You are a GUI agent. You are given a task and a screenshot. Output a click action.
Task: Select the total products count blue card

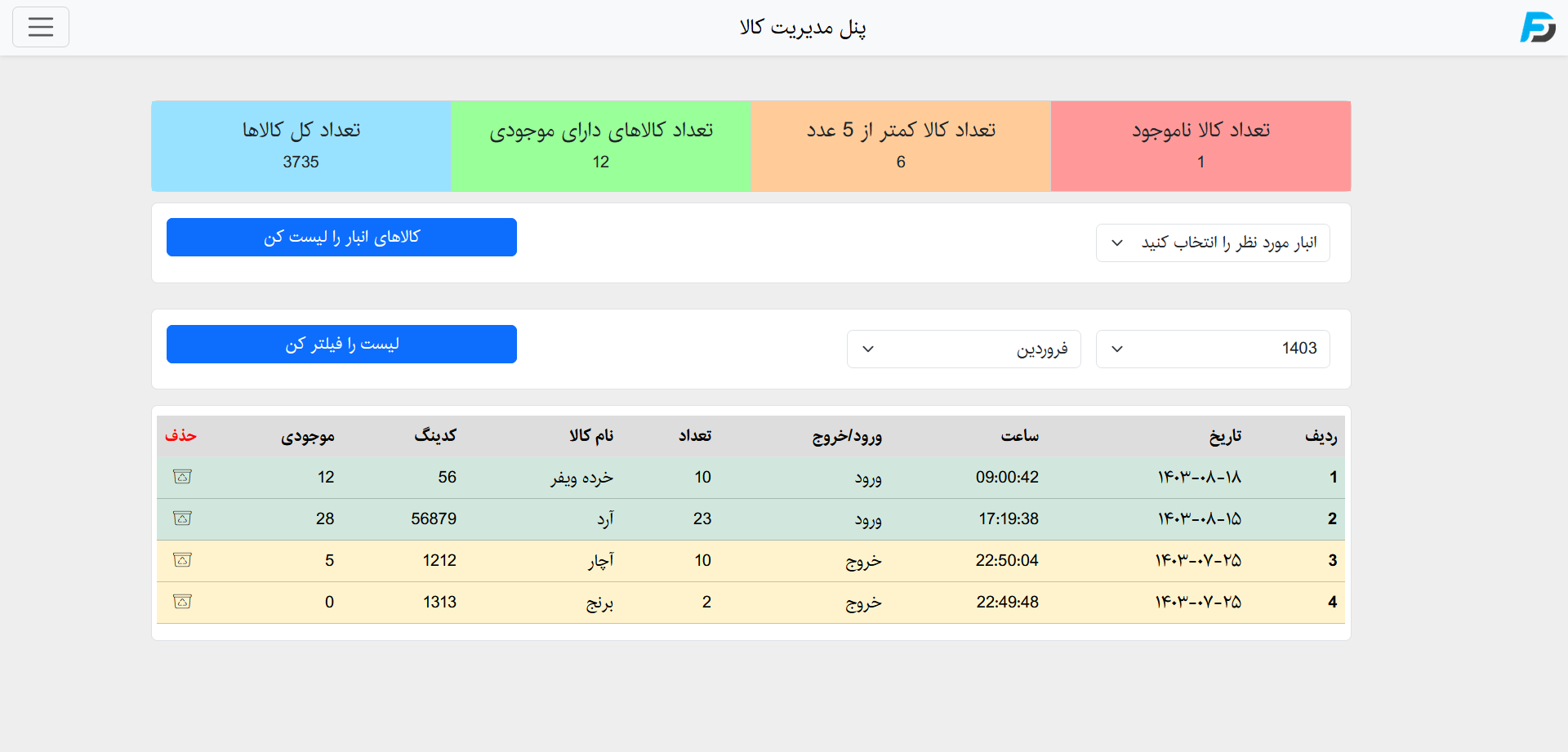301,145
